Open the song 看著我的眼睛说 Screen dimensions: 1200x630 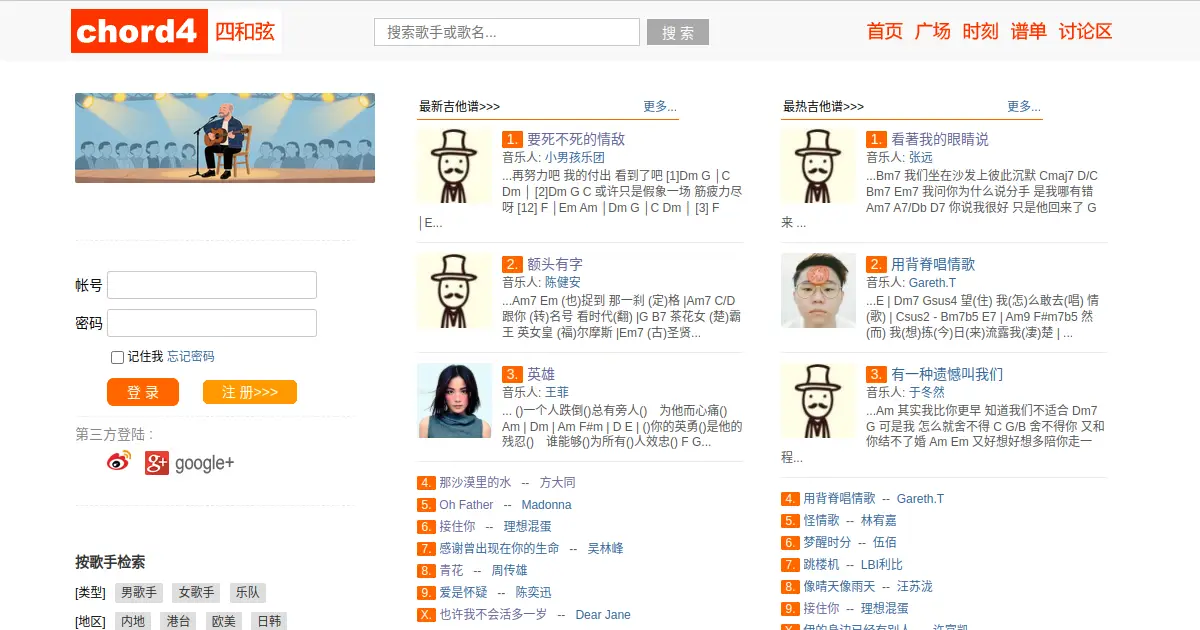click(940, 139)
